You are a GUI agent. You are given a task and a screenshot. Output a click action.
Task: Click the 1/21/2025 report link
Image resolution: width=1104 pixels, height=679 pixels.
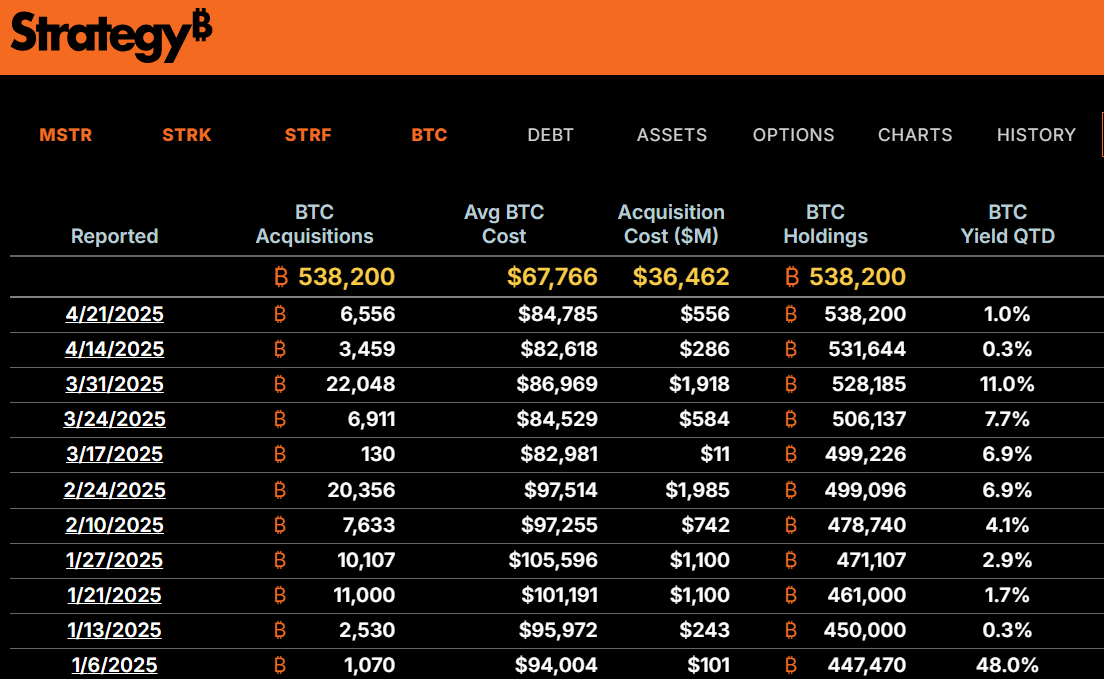tap(115, 596)
